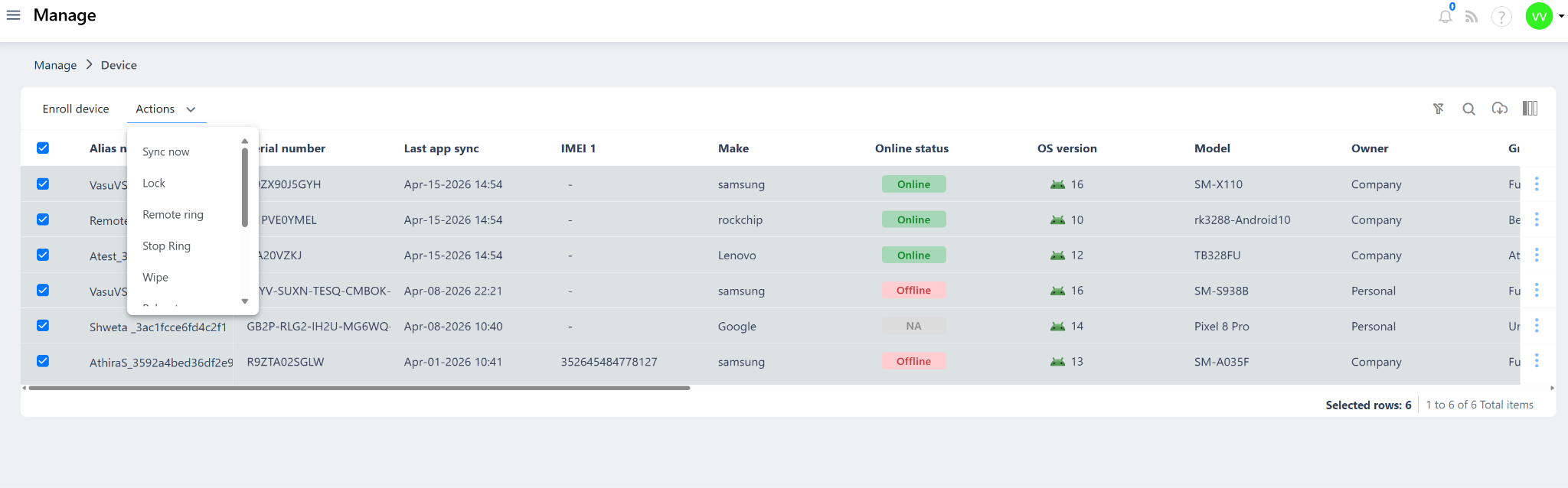Open row options for Pixel 8 Pro device

1537,326
